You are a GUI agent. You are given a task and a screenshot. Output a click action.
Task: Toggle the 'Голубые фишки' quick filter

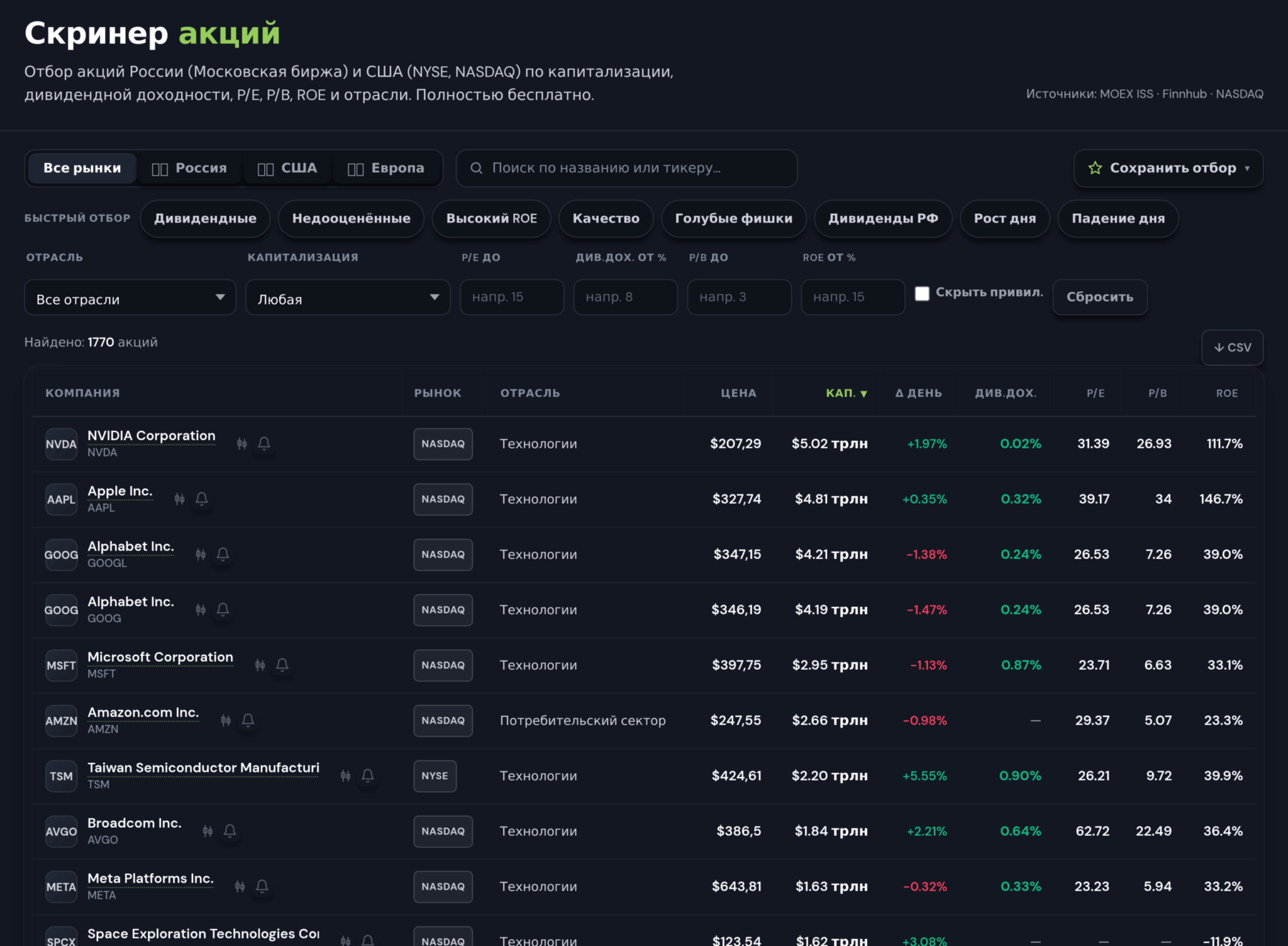733,218
